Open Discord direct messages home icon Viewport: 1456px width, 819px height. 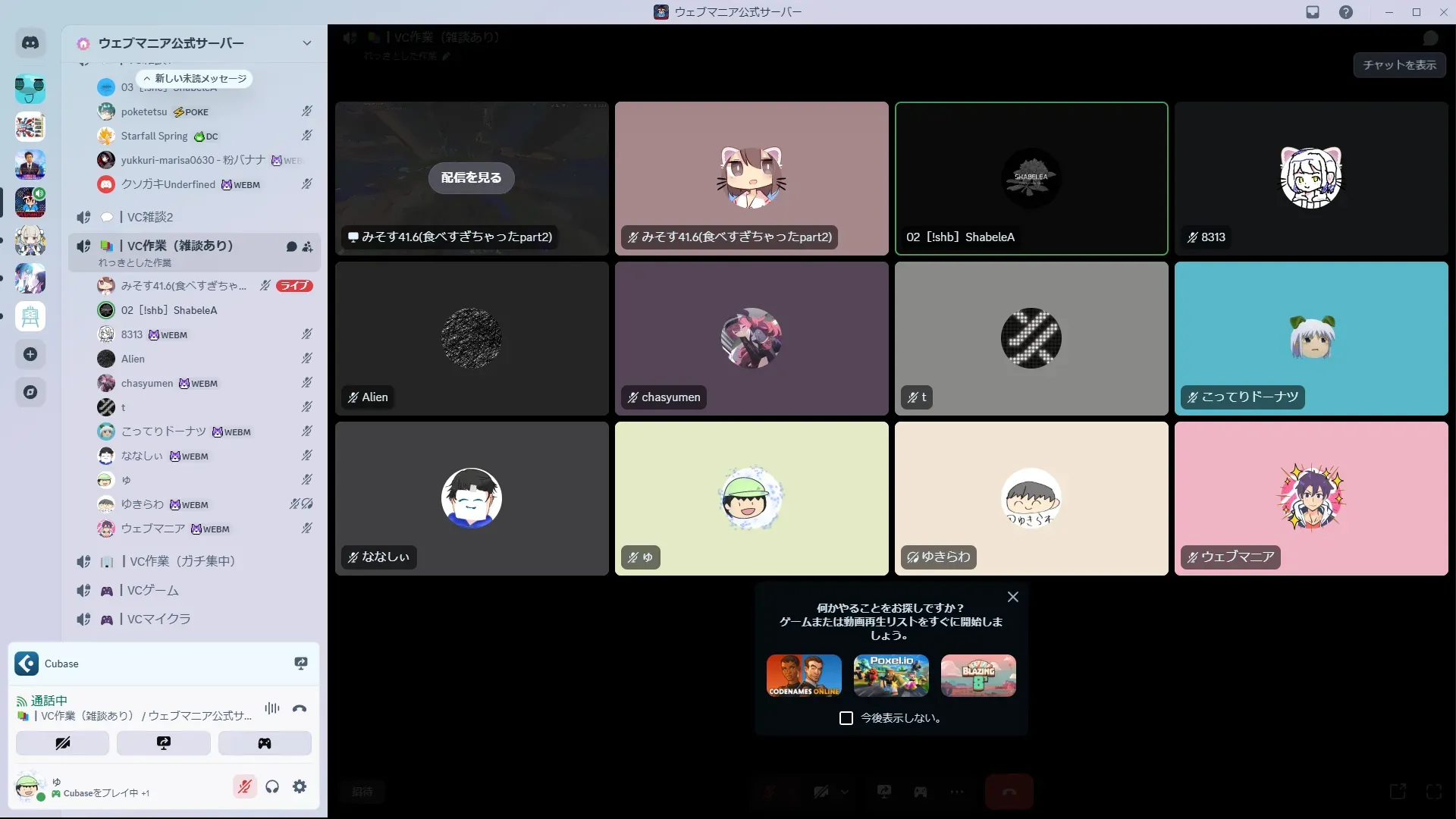point(30,43)
